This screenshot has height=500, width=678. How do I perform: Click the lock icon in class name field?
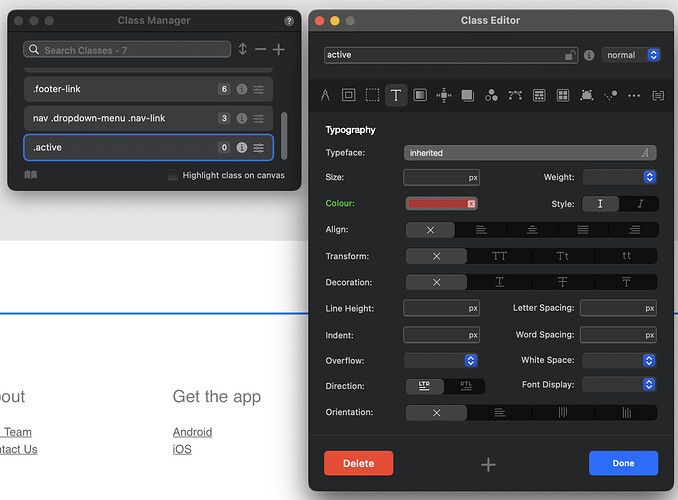coord(570,55)
